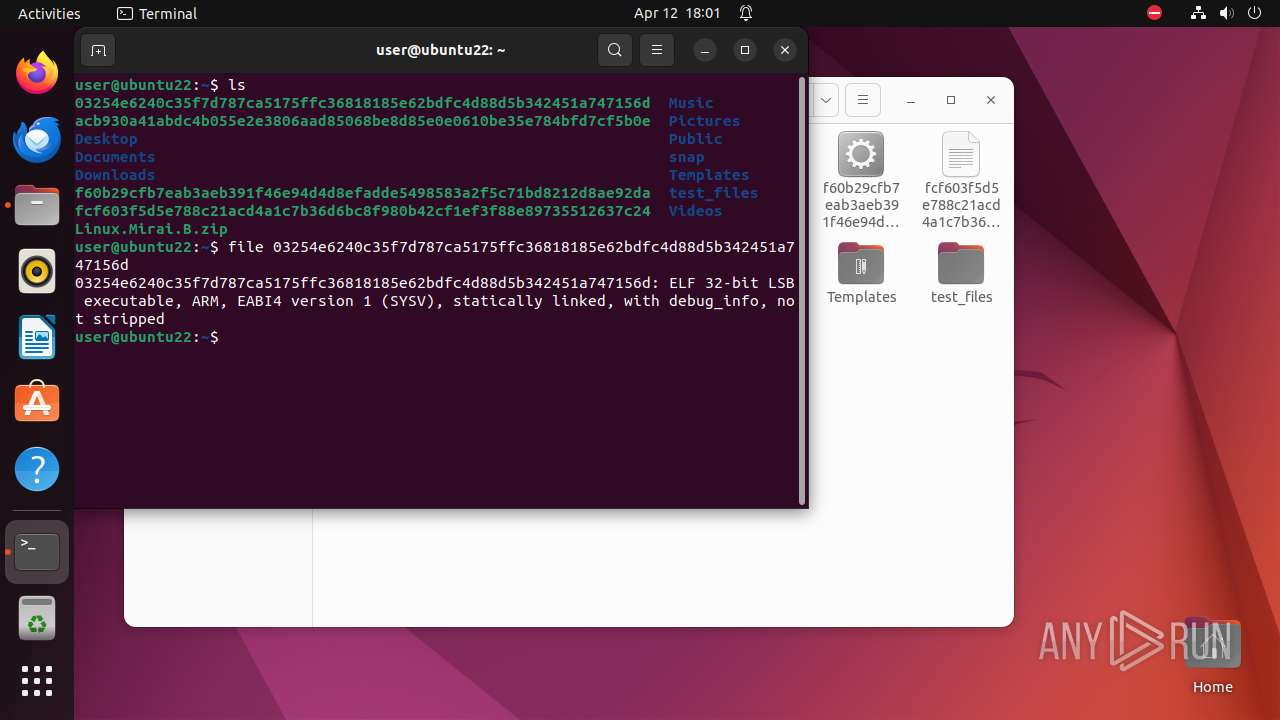This screenshot has width=1280, height=720.
Task: Open new terminal tab button
Action: pos(98,50)
